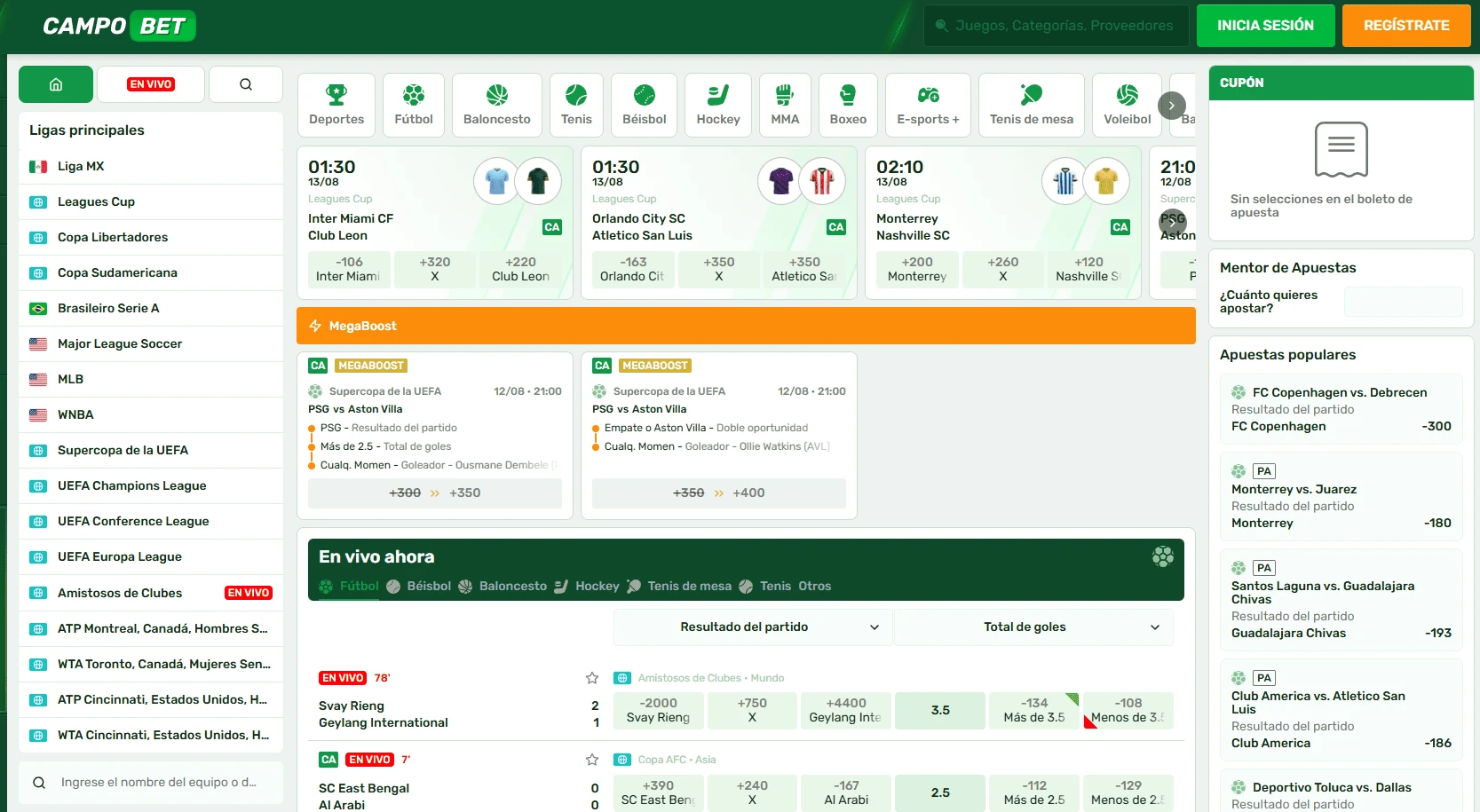Go to Copa Libertadores league

coord(151,238)
